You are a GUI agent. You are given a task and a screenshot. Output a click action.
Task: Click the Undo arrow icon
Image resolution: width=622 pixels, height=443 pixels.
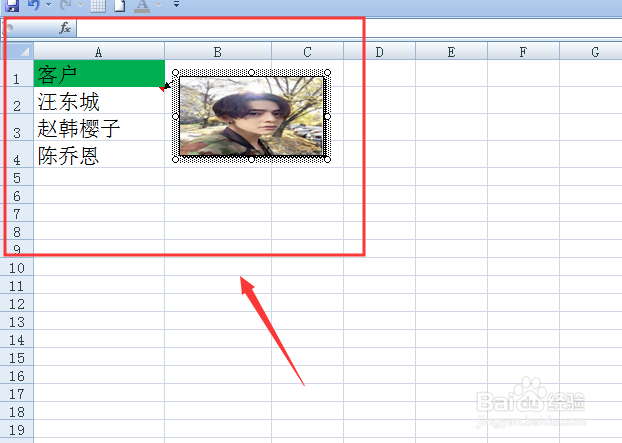pos(34,5)
